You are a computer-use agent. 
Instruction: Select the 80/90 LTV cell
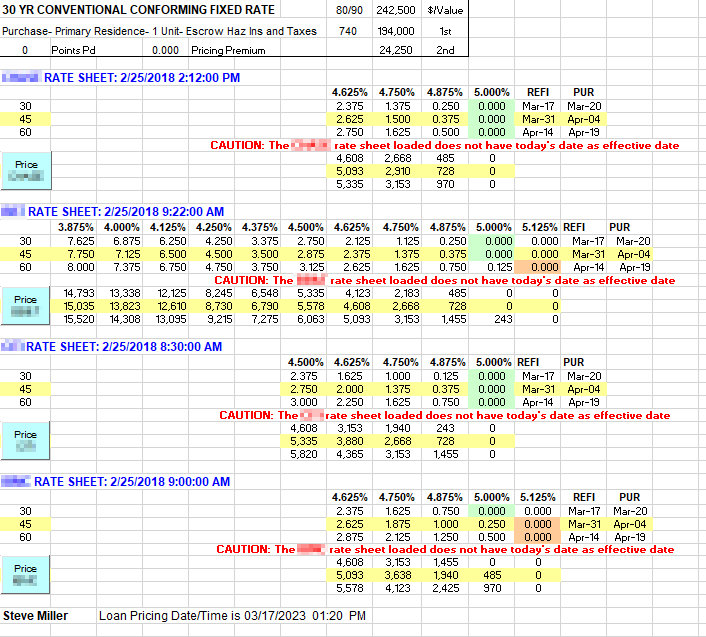coord(351,10)
